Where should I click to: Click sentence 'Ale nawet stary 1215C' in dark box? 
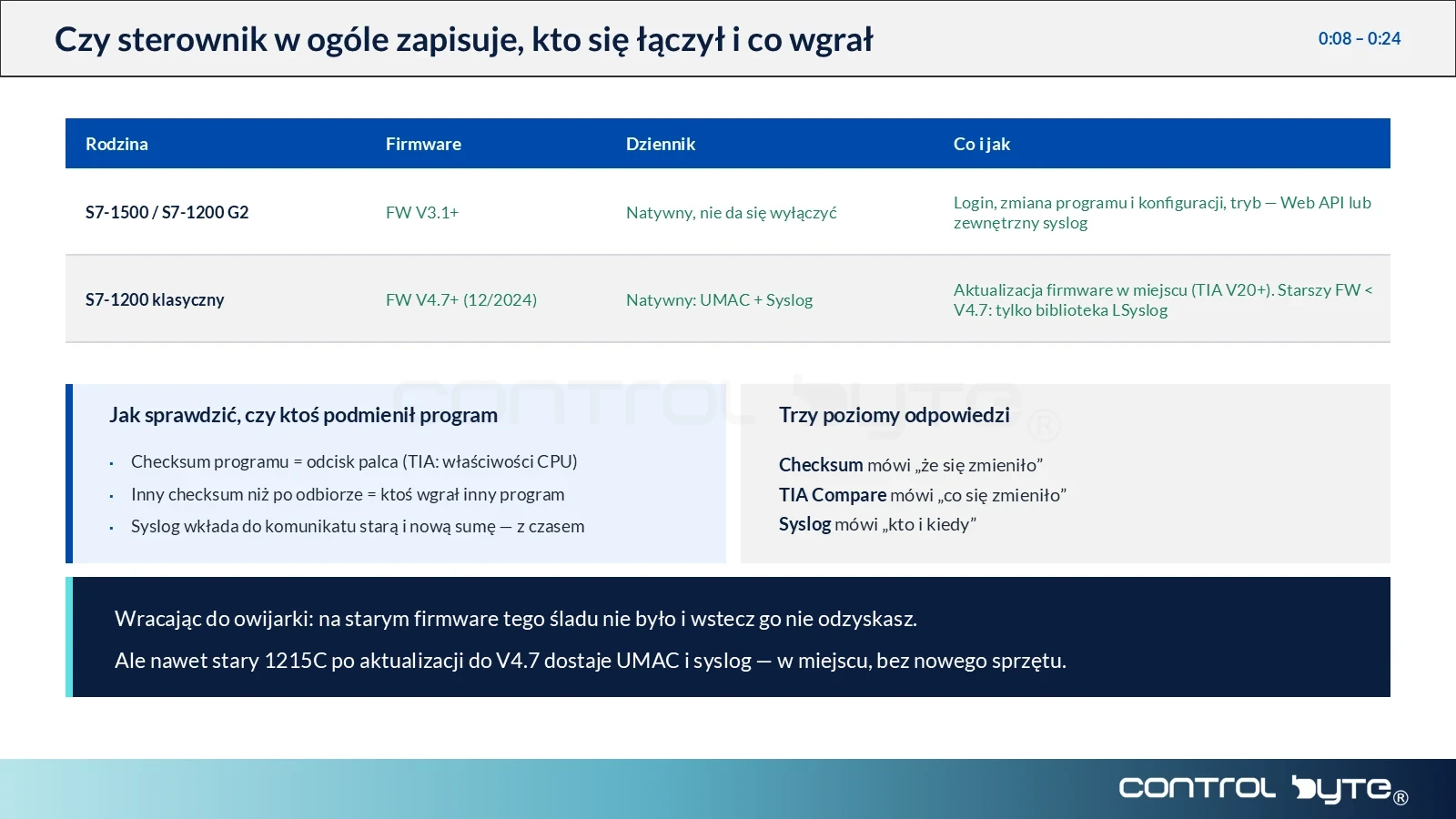[591, 661]
